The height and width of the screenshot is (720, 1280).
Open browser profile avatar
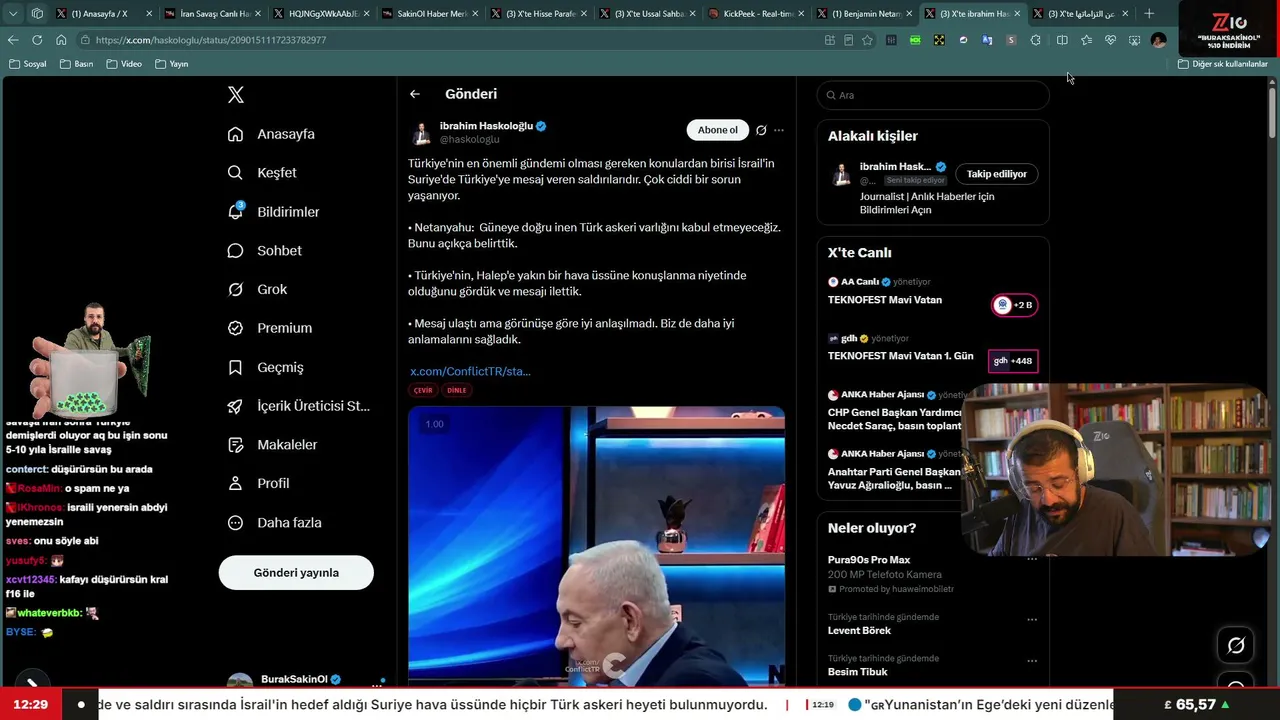(1158, 40)
